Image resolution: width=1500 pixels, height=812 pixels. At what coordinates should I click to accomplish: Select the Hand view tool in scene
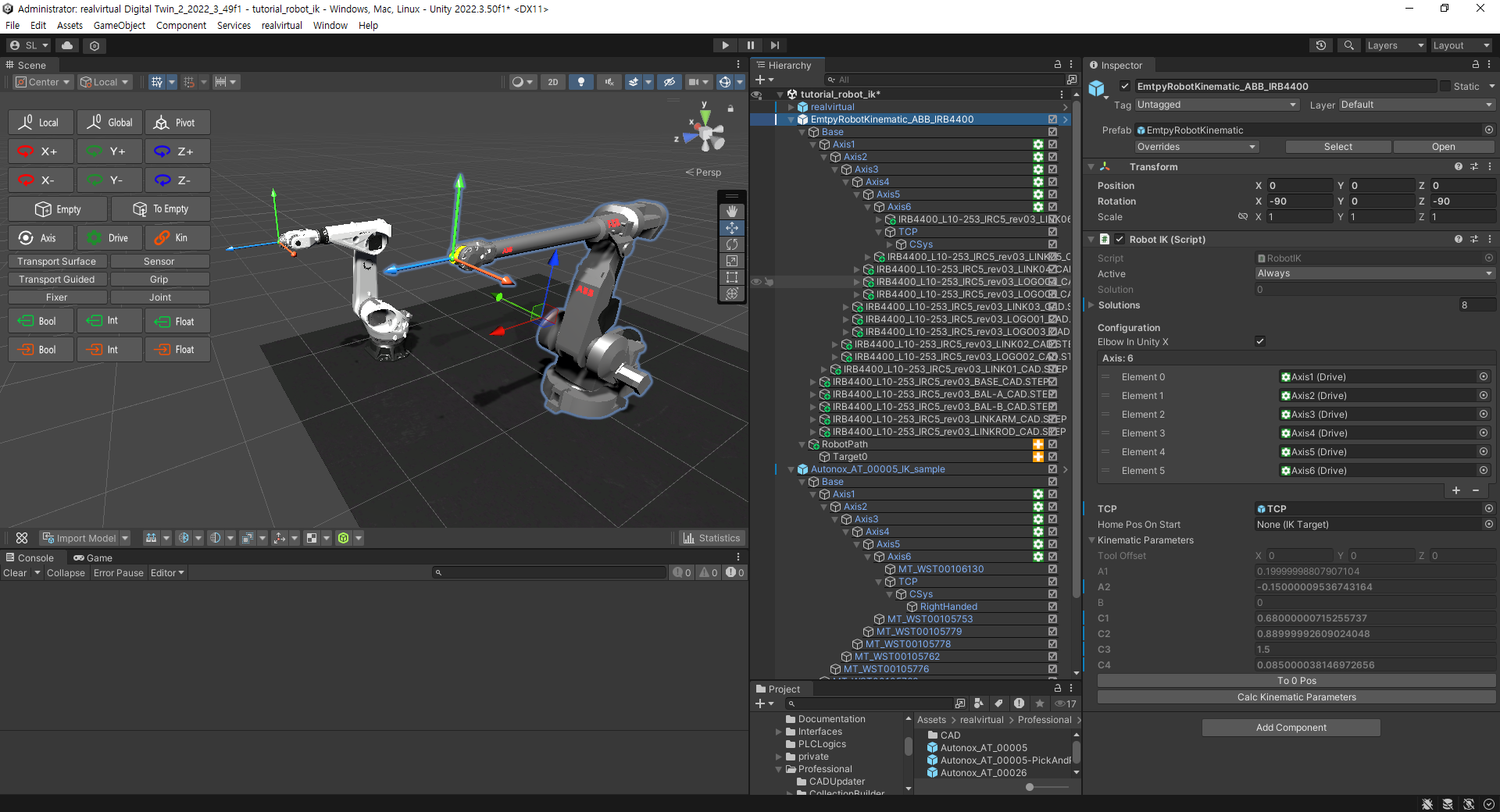click(x=732, y=212)
